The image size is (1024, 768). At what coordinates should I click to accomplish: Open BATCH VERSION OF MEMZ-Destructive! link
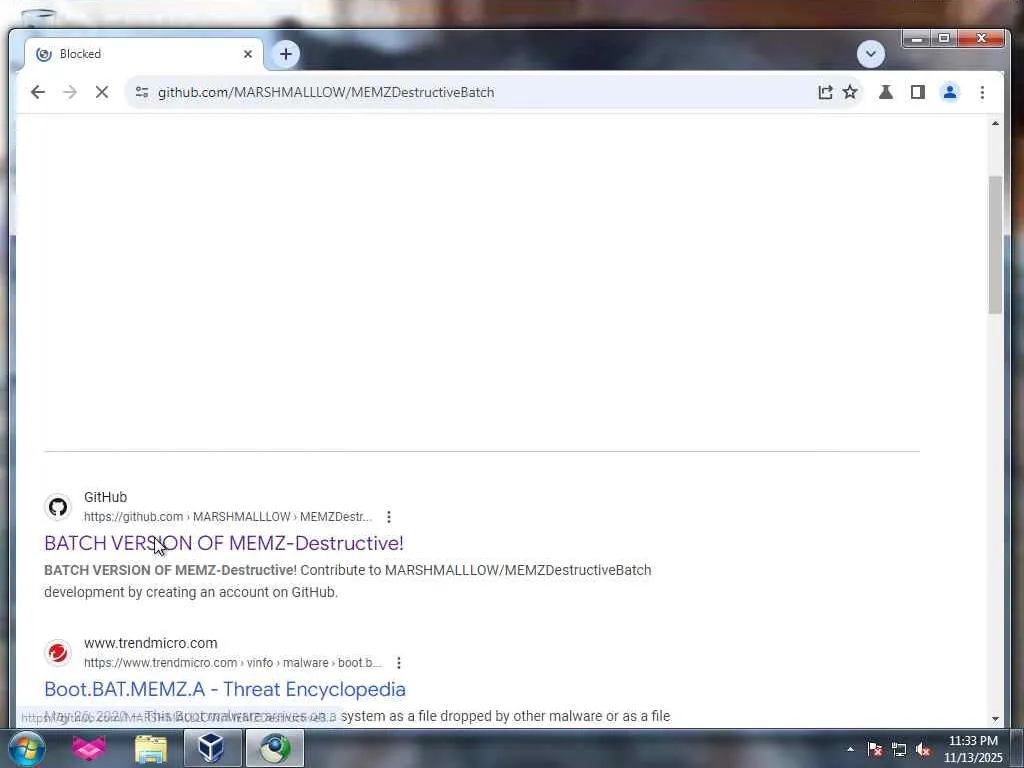(223, 543)
